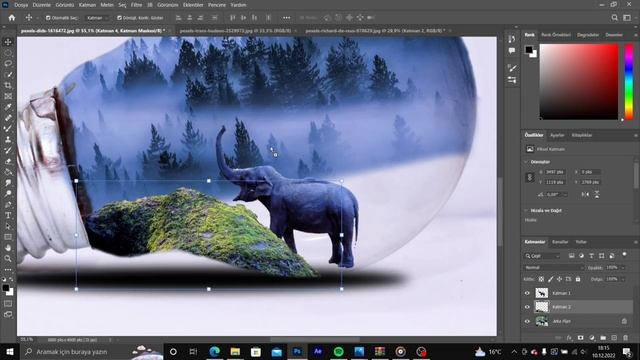Open the Dosya menu

21,5
